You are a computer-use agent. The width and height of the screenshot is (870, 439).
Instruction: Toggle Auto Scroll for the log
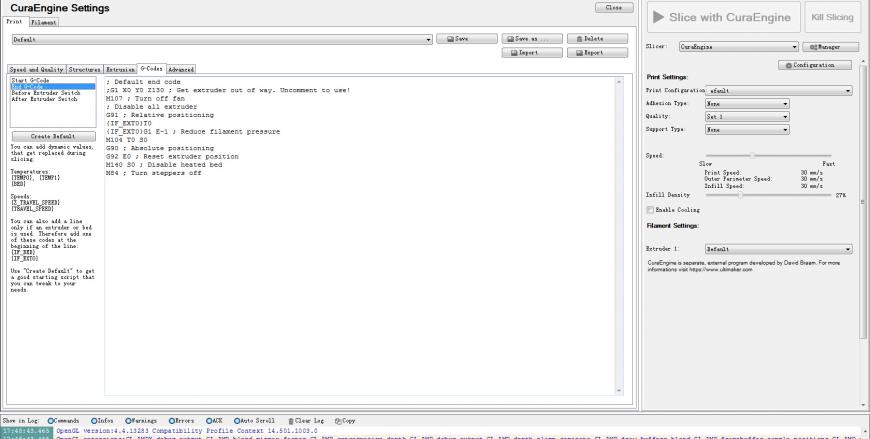coord(254,421)
